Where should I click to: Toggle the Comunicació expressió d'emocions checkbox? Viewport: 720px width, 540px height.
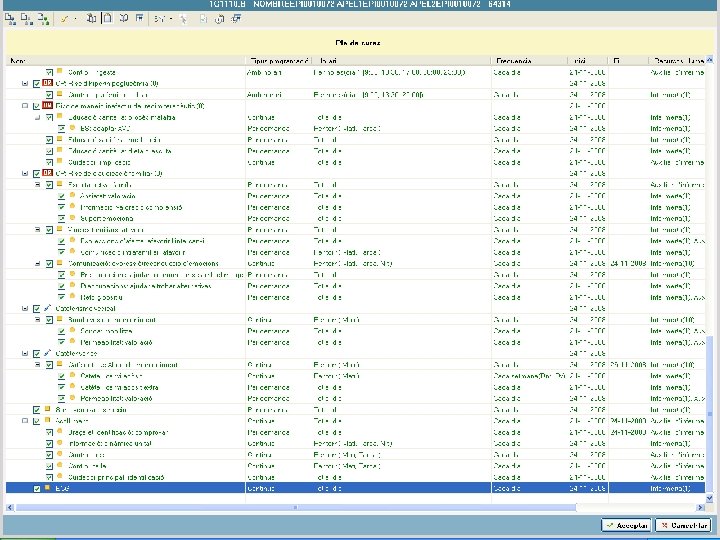click(x=49, y=264)
